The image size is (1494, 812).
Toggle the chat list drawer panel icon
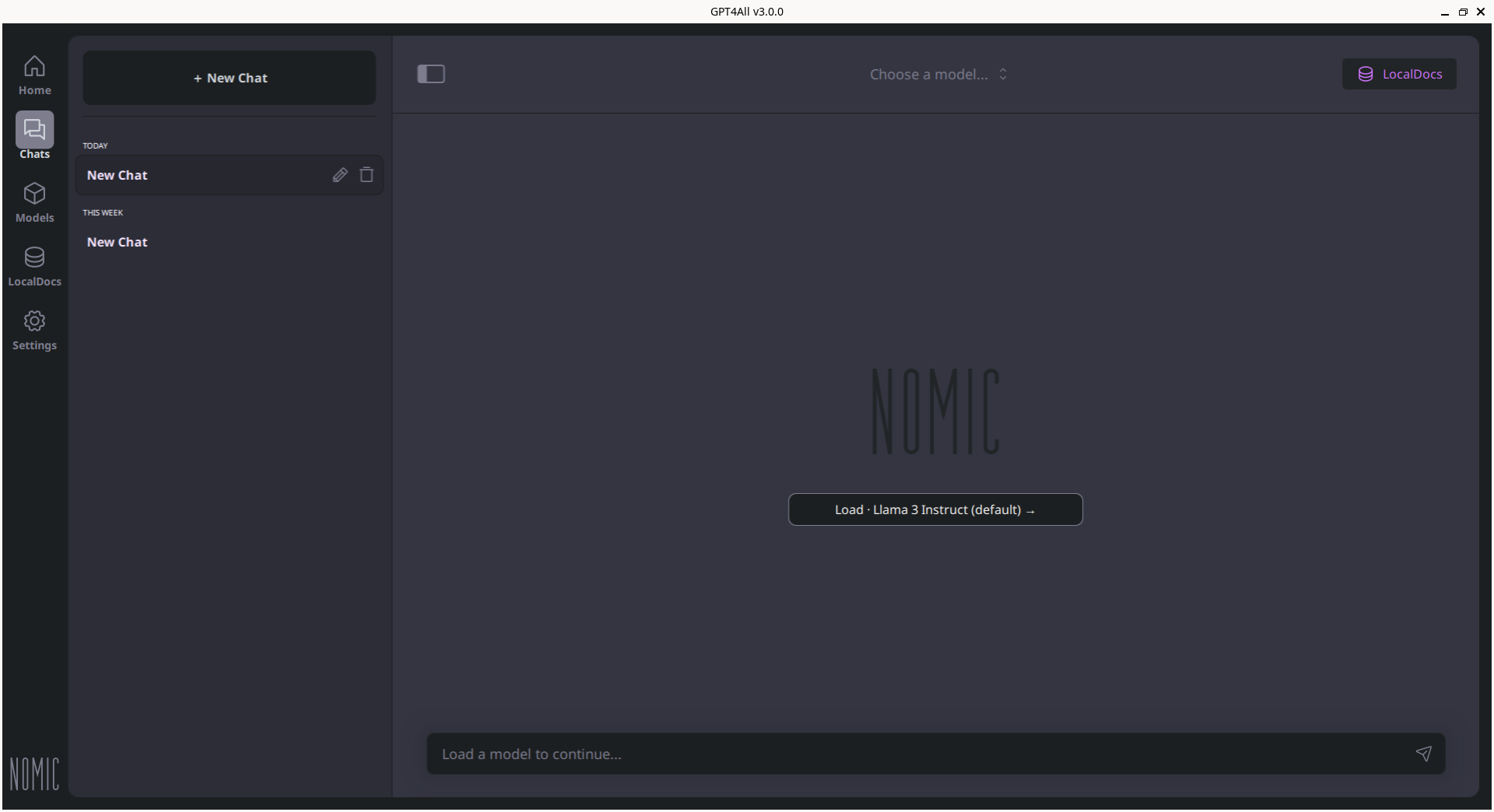point(431,74)
